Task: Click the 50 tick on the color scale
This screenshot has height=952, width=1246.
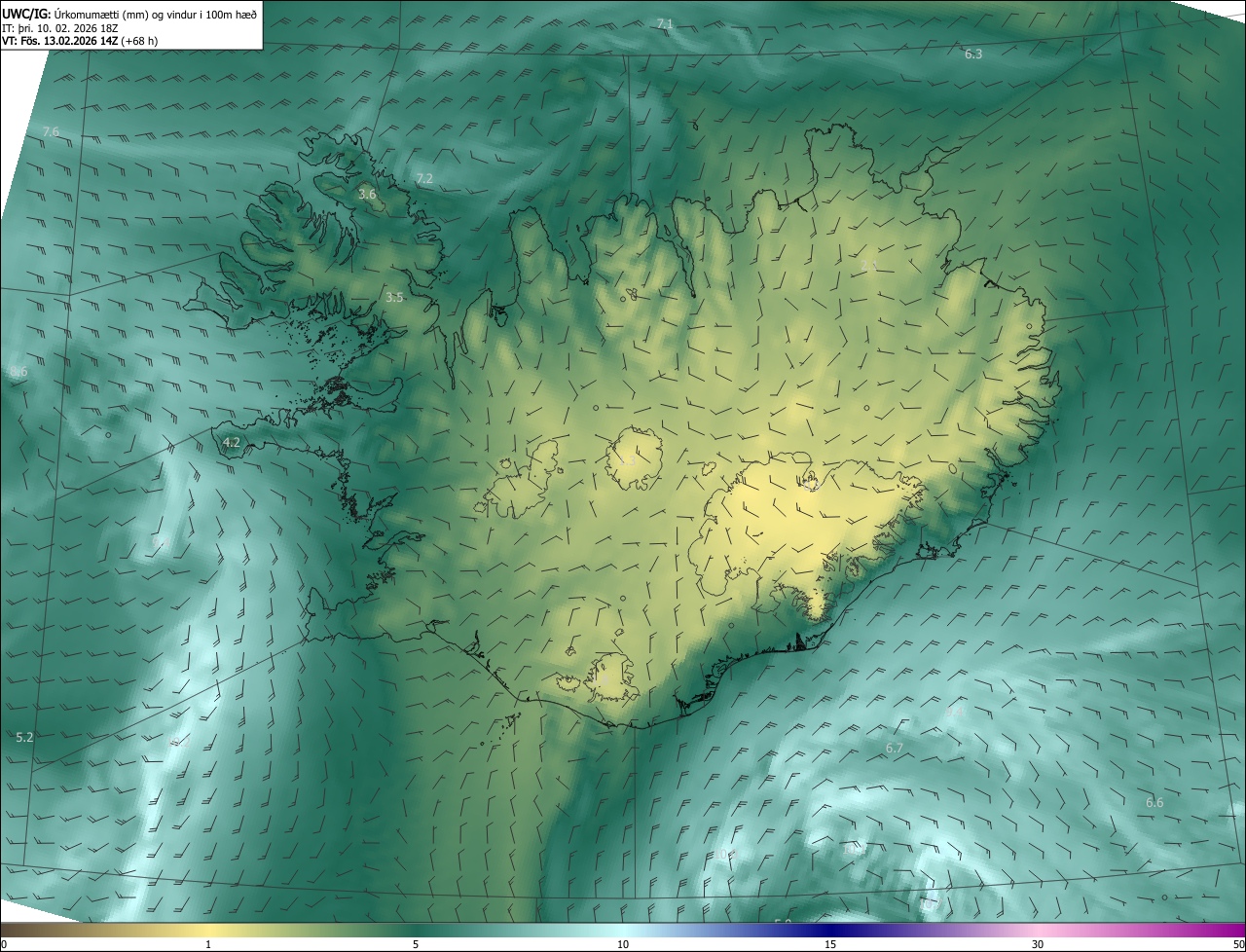Action: pos(1238,944)
